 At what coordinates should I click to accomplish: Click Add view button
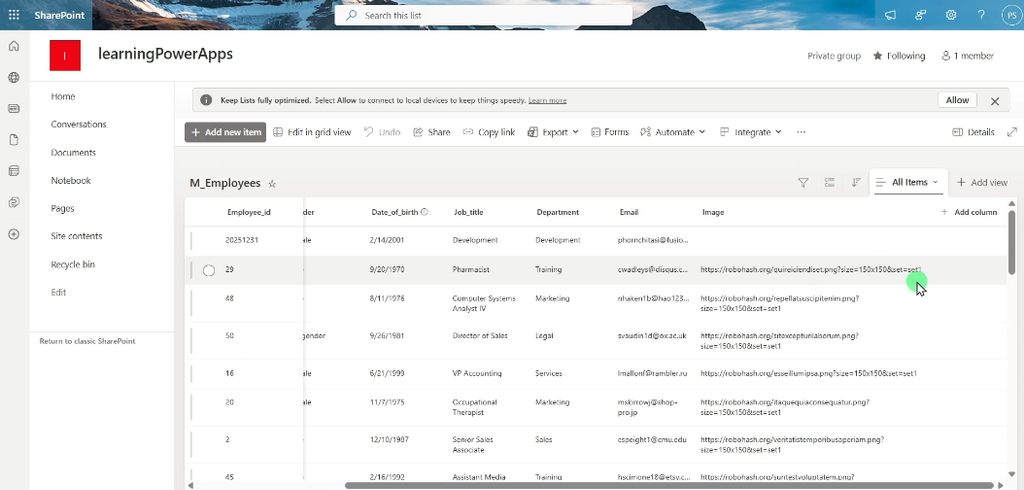[x=982, y=183]
